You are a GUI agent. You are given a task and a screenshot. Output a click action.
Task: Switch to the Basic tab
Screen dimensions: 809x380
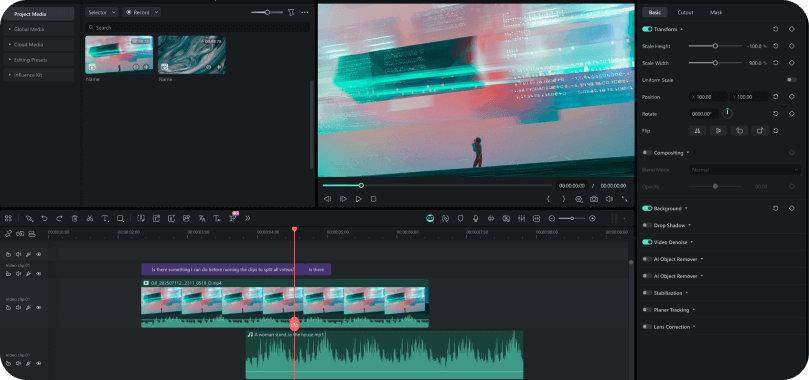654,12
